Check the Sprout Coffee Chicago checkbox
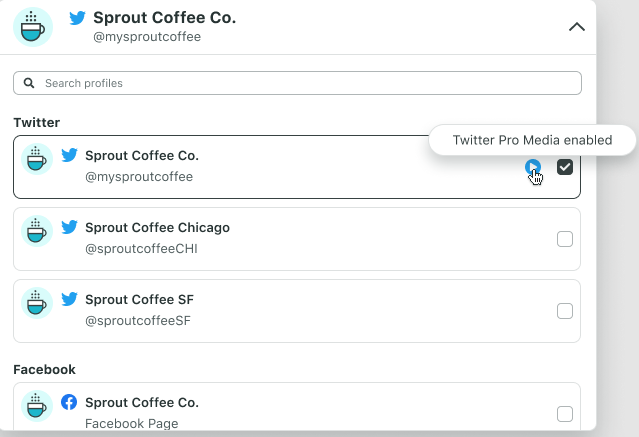The image size is (639, 437). [x=565, y=239]
